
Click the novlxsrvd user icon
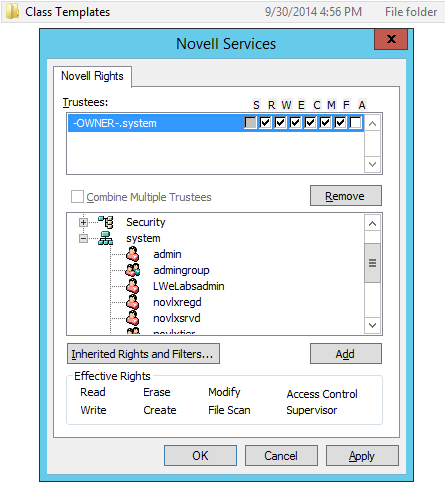tap(133, 318)
